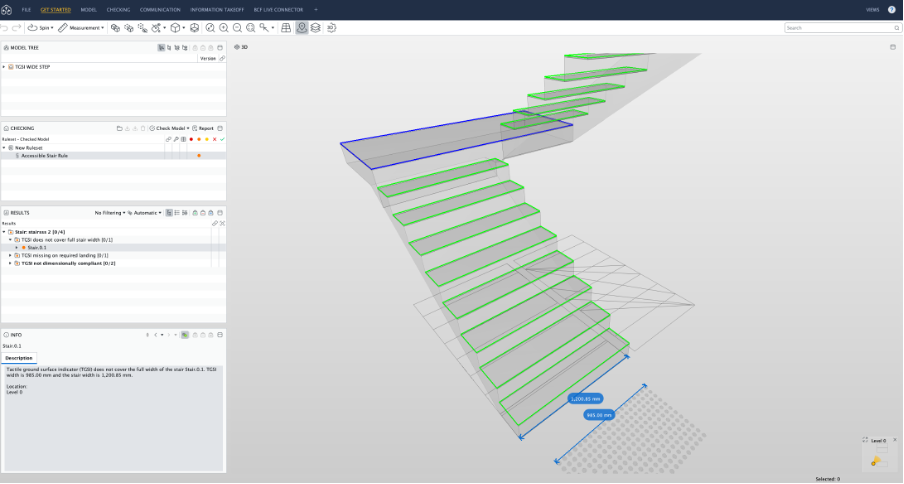Screen dimensions: 904x484
Task: Click the Undo arrow in toolbar
Action: click(5, 28)
